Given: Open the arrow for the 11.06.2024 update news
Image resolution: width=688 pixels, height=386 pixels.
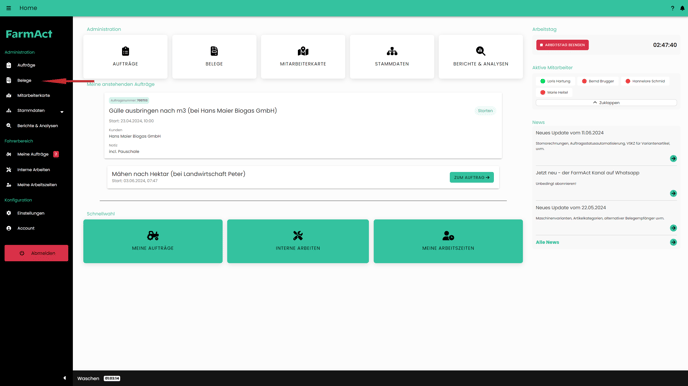Looking at the screenshot, I should tap(673, 158).
